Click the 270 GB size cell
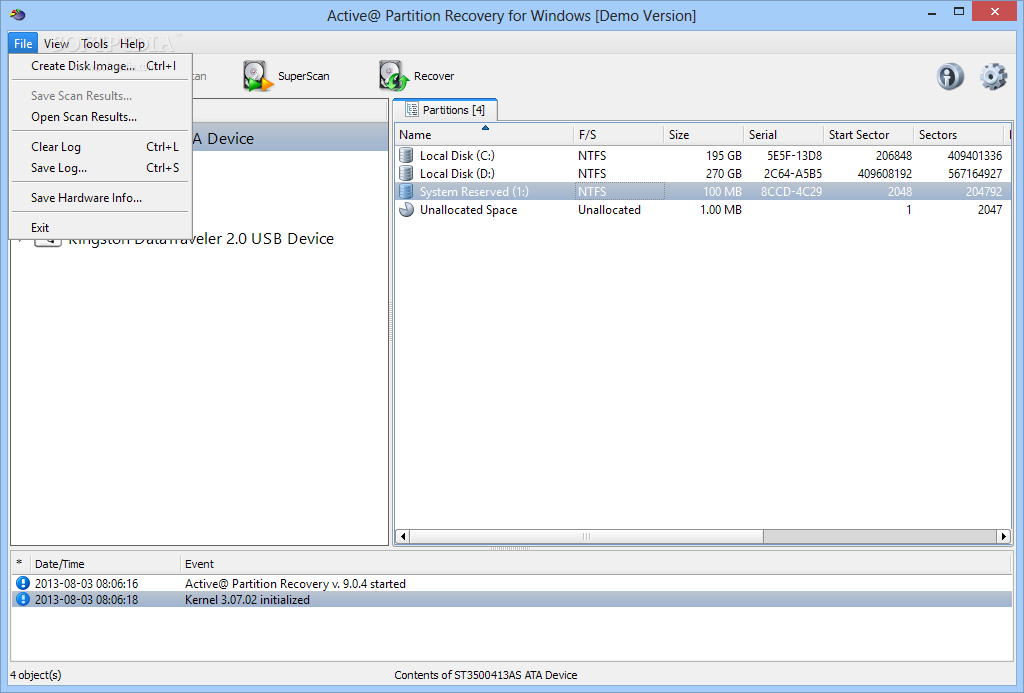The image size is (1024, 693). click(x=724, y=174)
